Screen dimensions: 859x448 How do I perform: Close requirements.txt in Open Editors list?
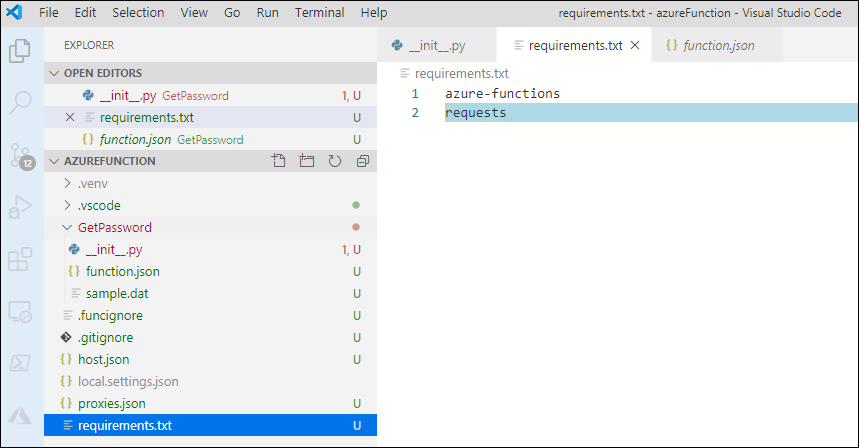click(x=70, y=117)
